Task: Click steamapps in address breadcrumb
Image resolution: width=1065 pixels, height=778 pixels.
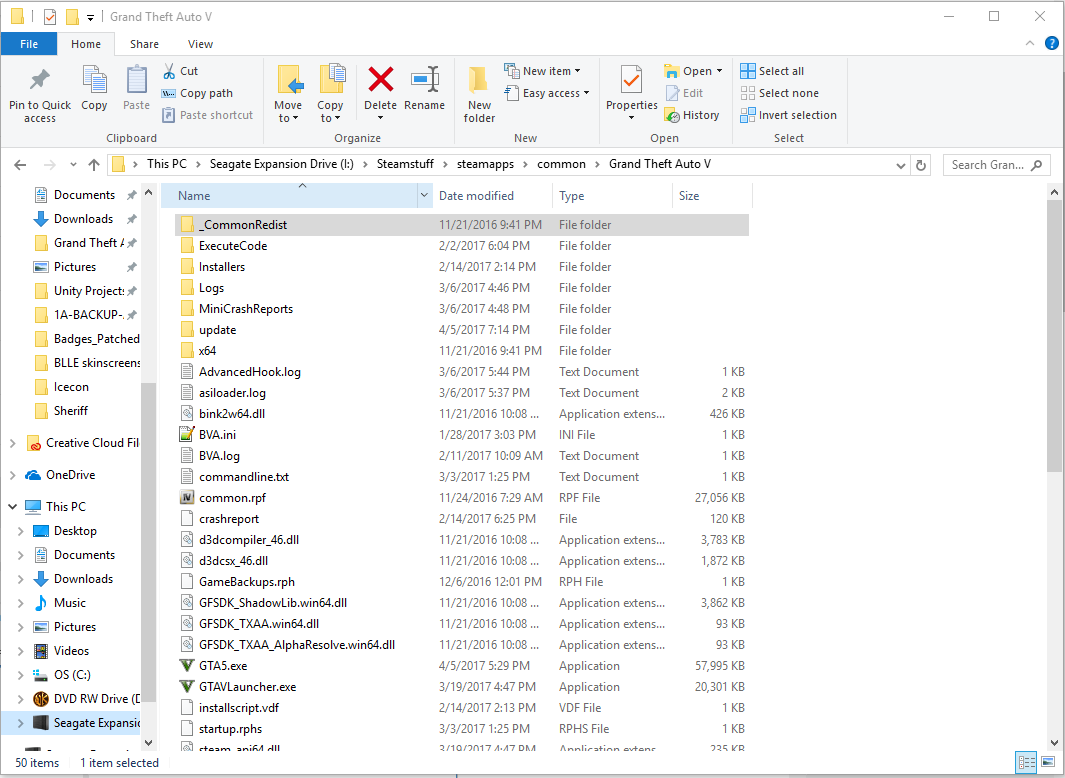Action: pos(486,164)
